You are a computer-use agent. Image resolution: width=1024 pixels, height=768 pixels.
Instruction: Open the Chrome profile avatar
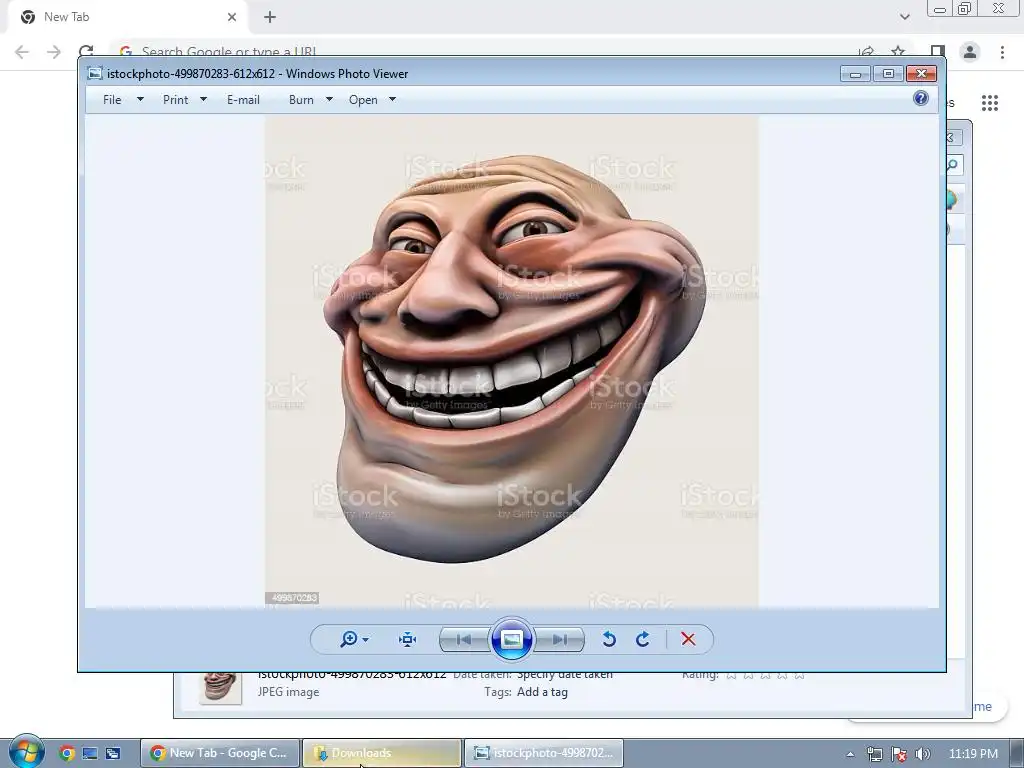click(970, 52)
